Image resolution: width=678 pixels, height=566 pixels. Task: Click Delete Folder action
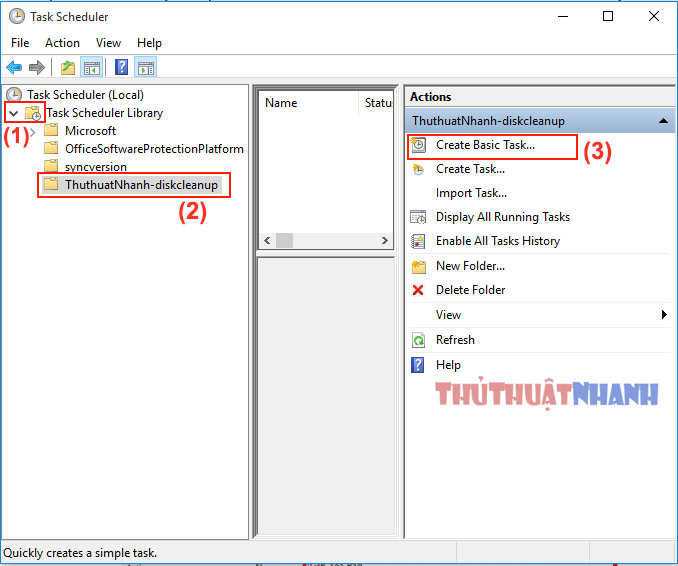pyautogui.click(x=470, y=290)
